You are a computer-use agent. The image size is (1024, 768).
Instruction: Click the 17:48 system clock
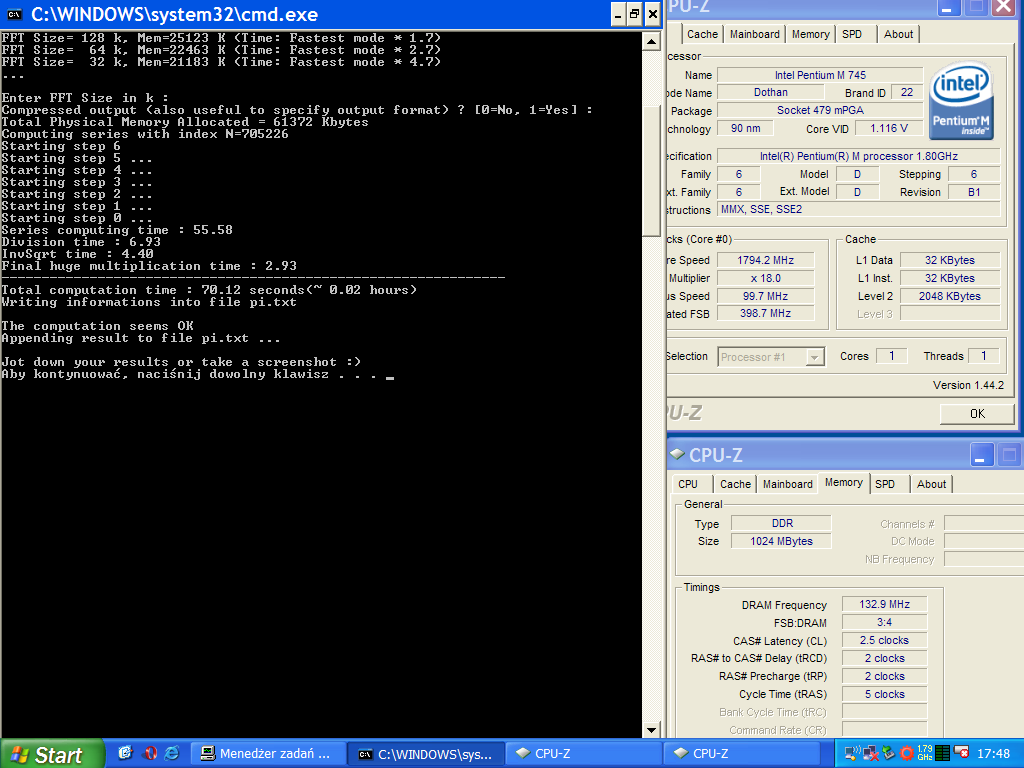point(993,753)
